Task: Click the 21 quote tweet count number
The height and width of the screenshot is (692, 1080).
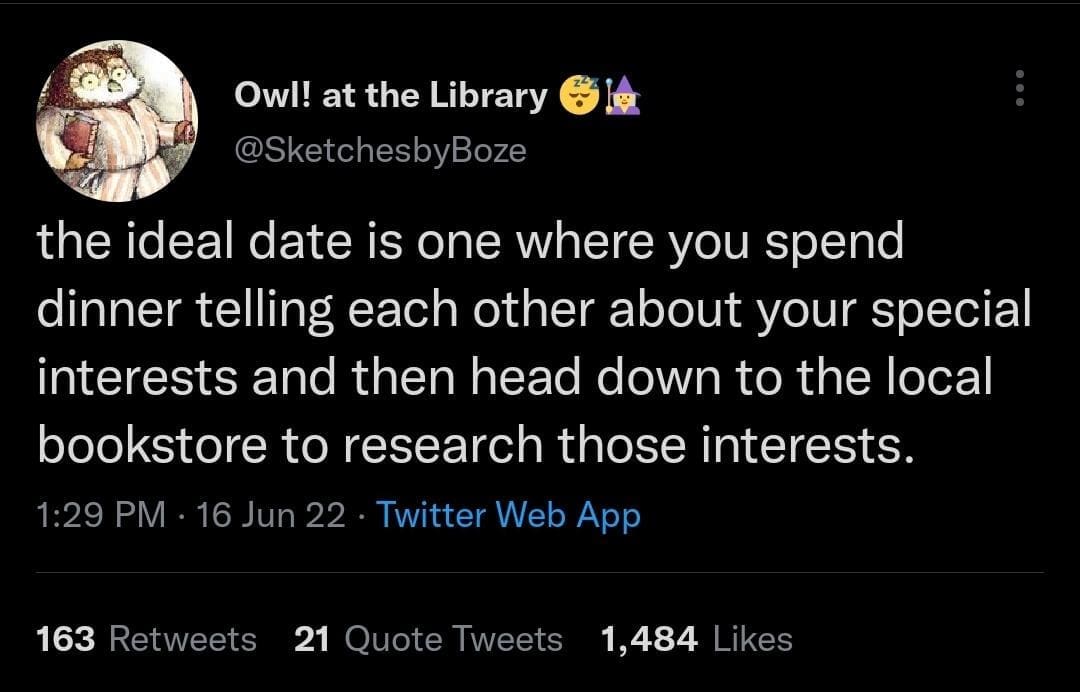Action: (x=313, y=638)
